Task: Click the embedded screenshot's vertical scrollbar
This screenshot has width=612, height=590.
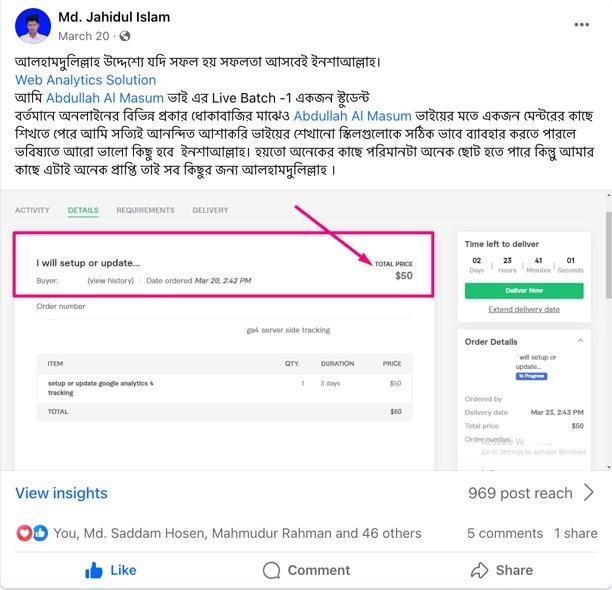Action: tap(608, 256)
